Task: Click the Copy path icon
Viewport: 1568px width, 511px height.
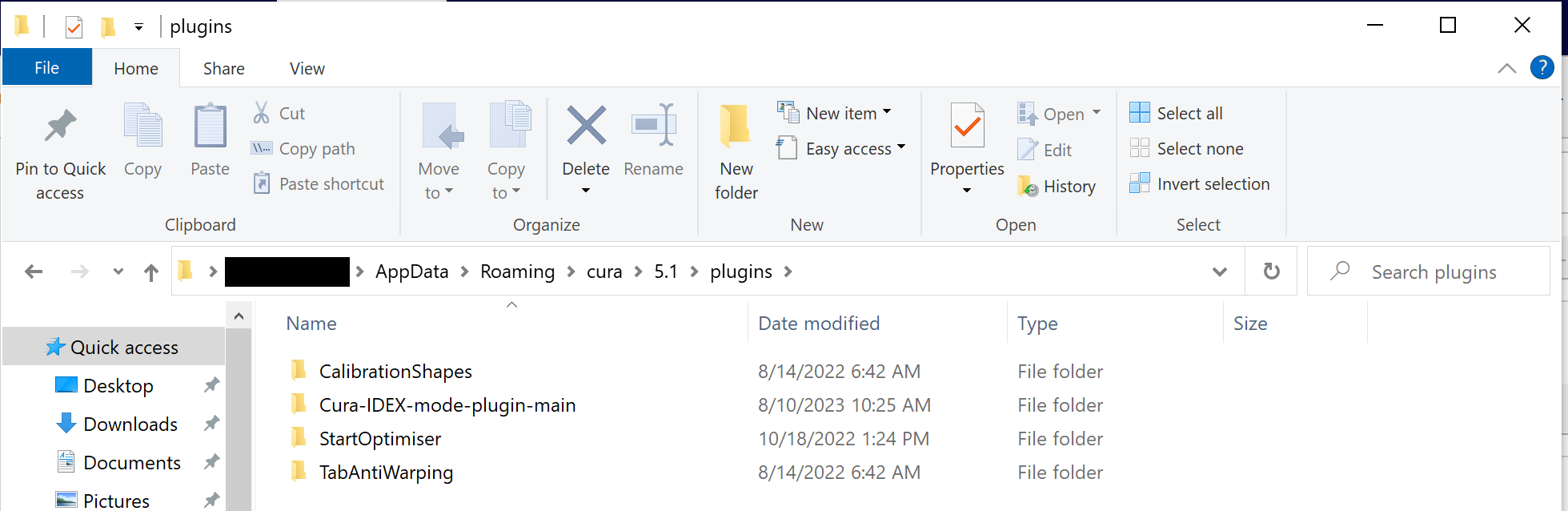Action: tap(261, 148)
